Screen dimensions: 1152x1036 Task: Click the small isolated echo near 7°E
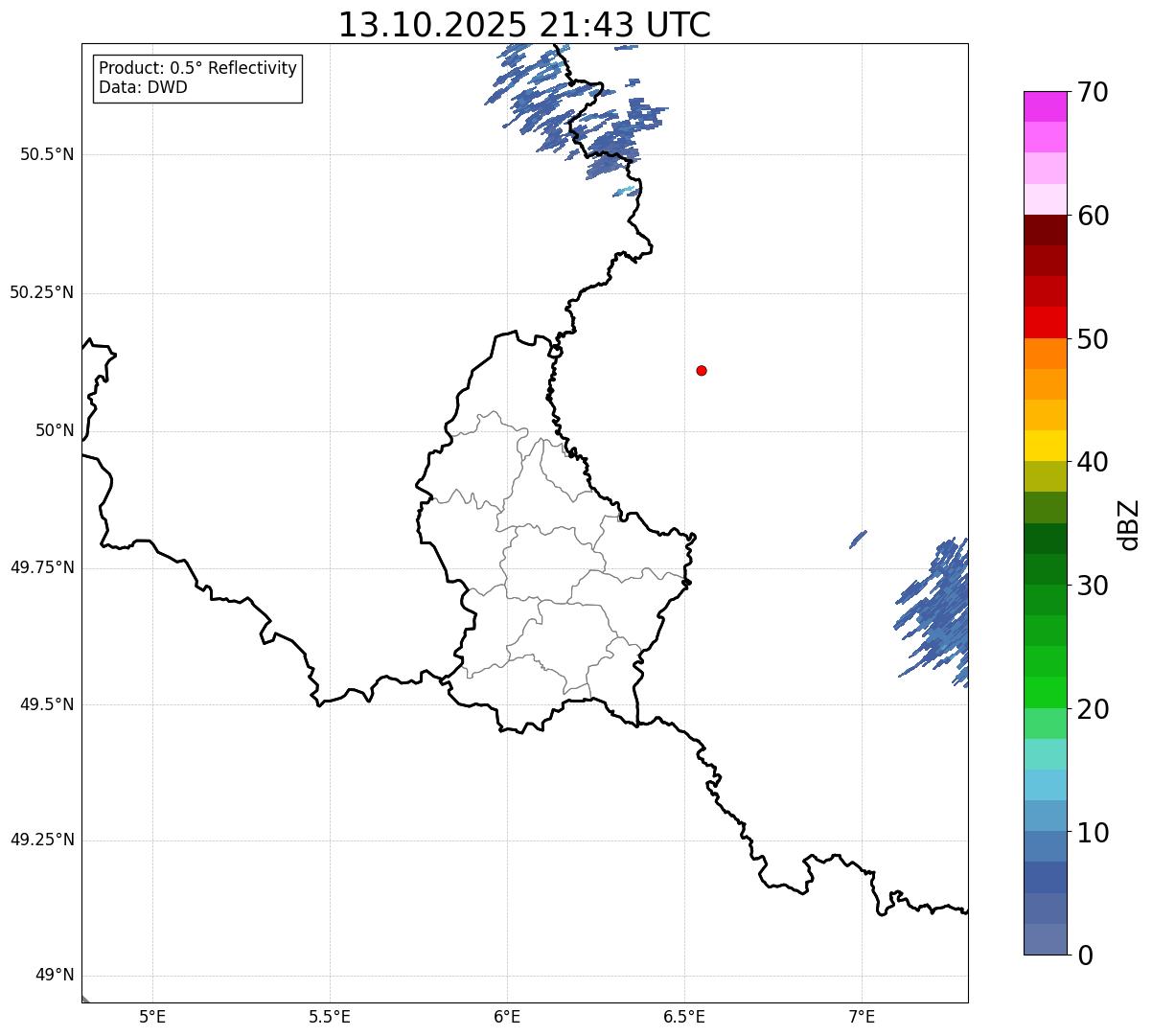point(858,540)
